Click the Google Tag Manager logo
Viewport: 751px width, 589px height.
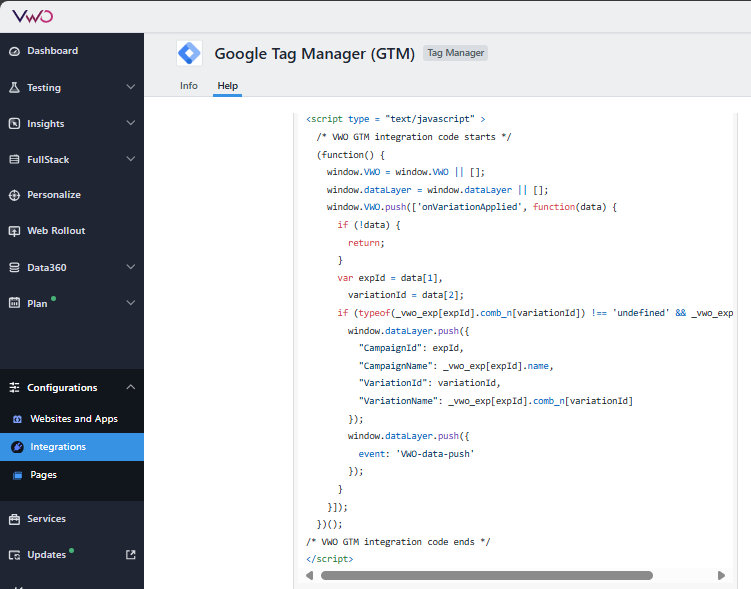click(189, 53)
